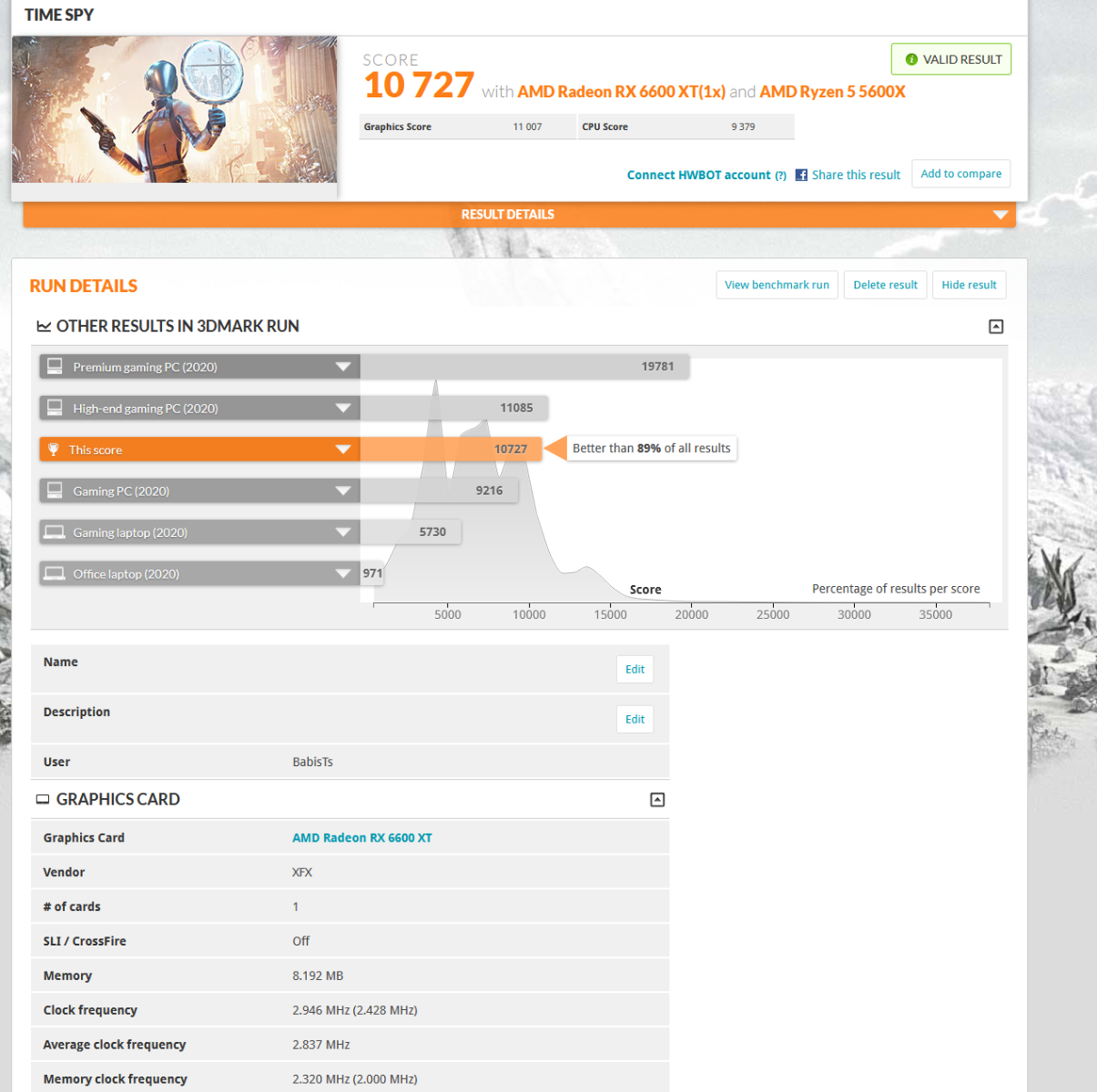
Task: Click the laptop icon for Gaming laptop (2020)
Action: 55,531
